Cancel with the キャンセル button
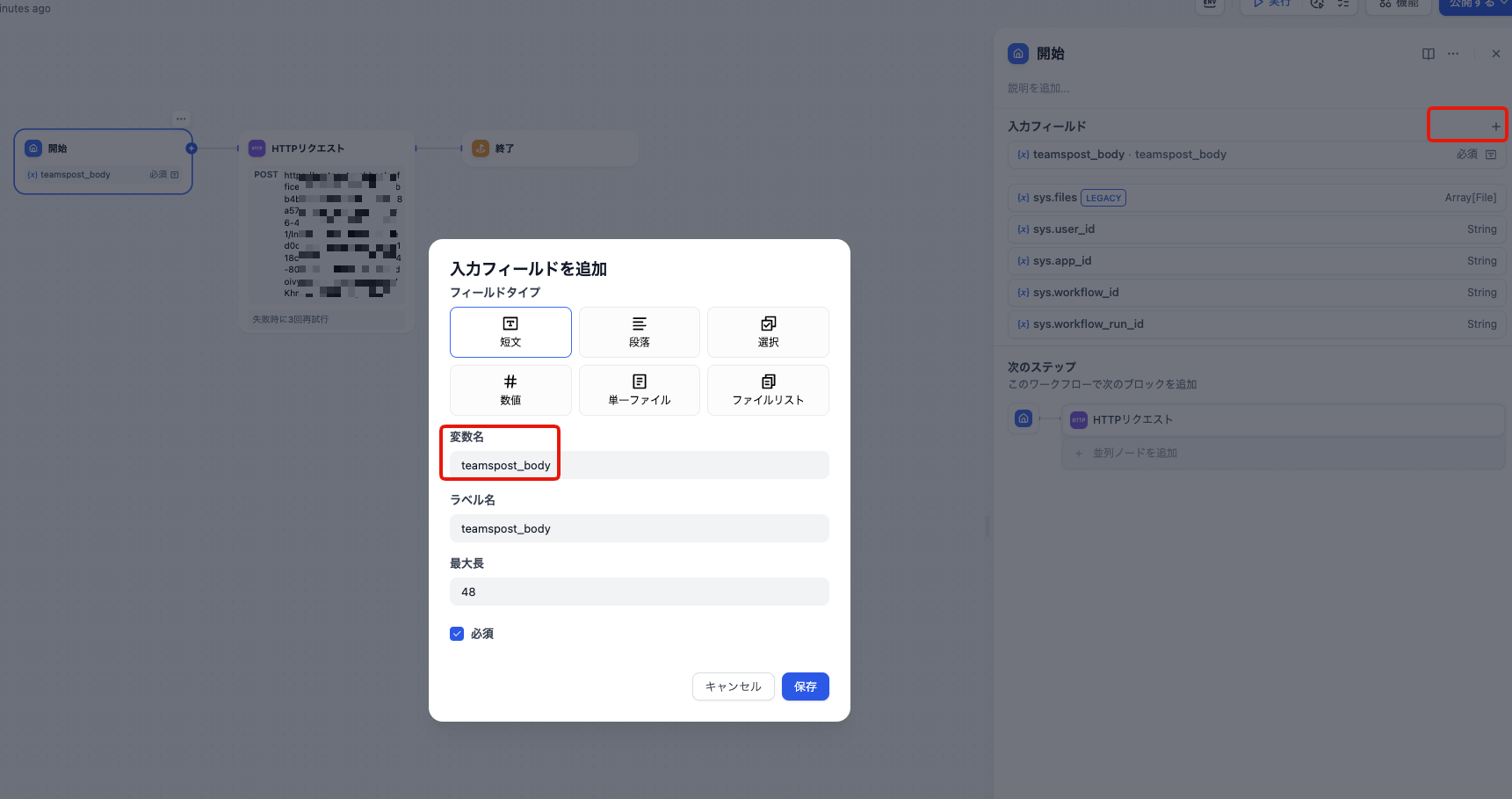 [734, 686]
